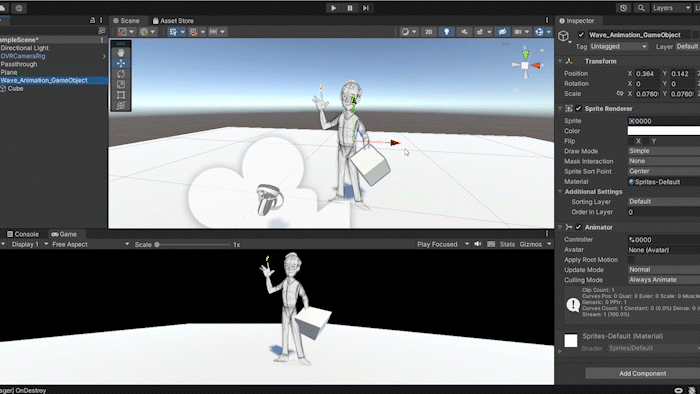Select the Scale tool
Viewport: 700px width, 394px height.
pos(121,84)
